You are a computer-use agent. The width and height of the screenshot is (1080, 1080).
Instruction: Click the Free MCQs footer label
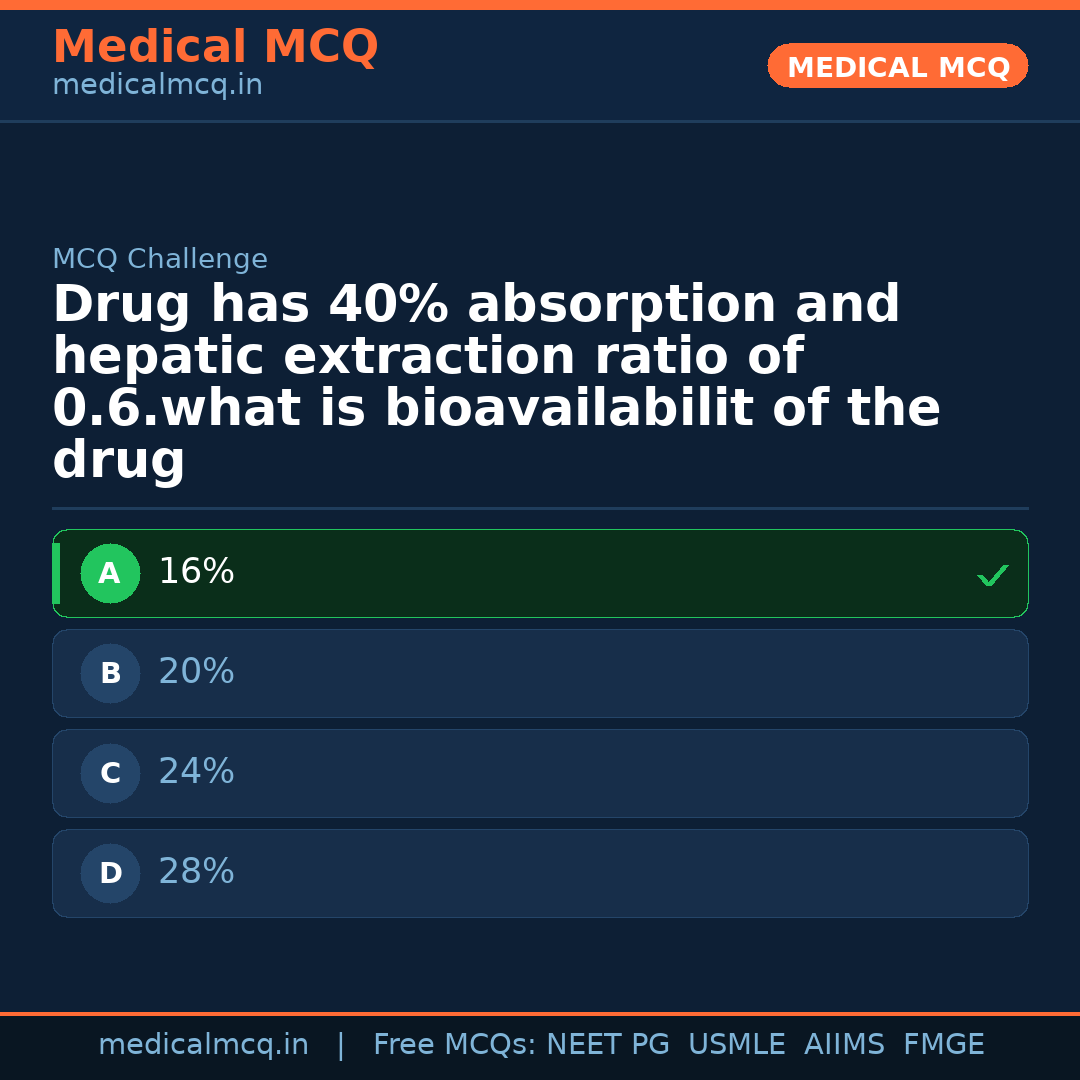tap(454, 1045)
